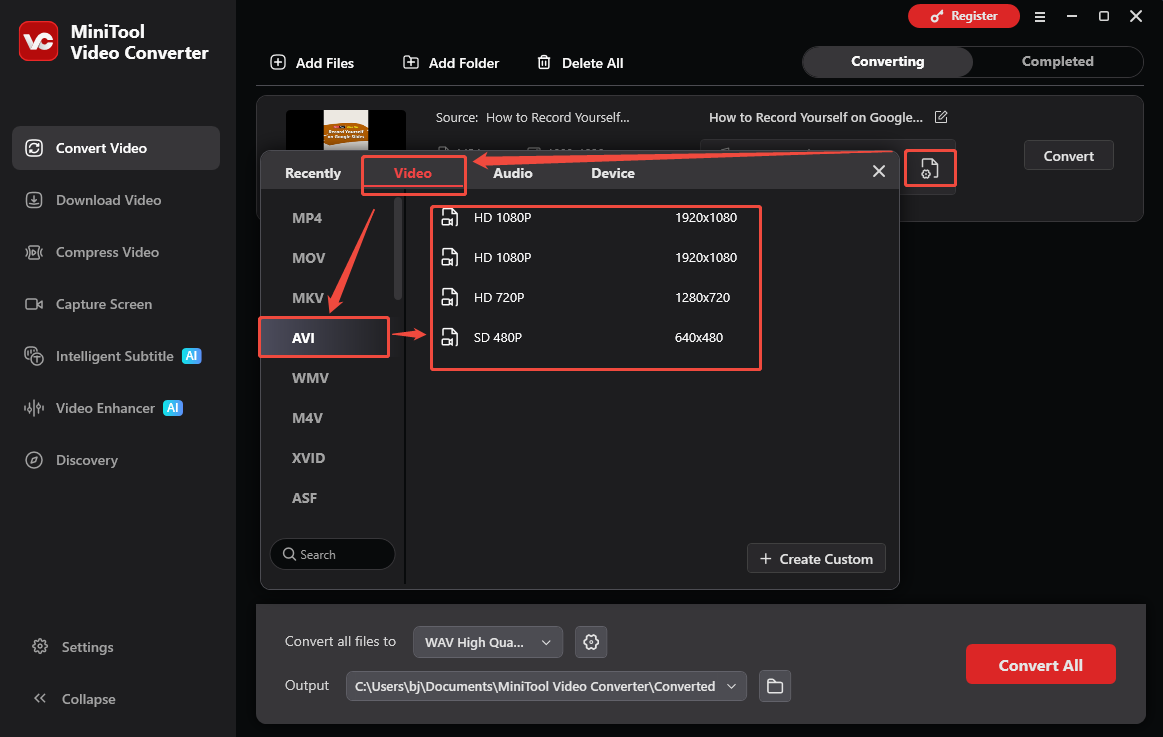Select the MOV format
This screenshot has height=737, width=1163.
pyautogui.click(x=309, y=258)
